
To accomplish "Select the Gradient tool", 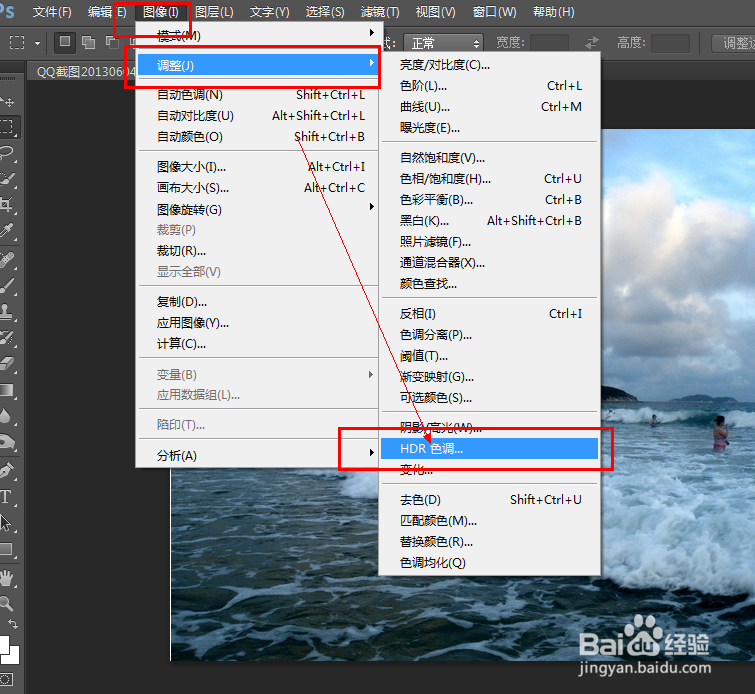I will (7, 390).
